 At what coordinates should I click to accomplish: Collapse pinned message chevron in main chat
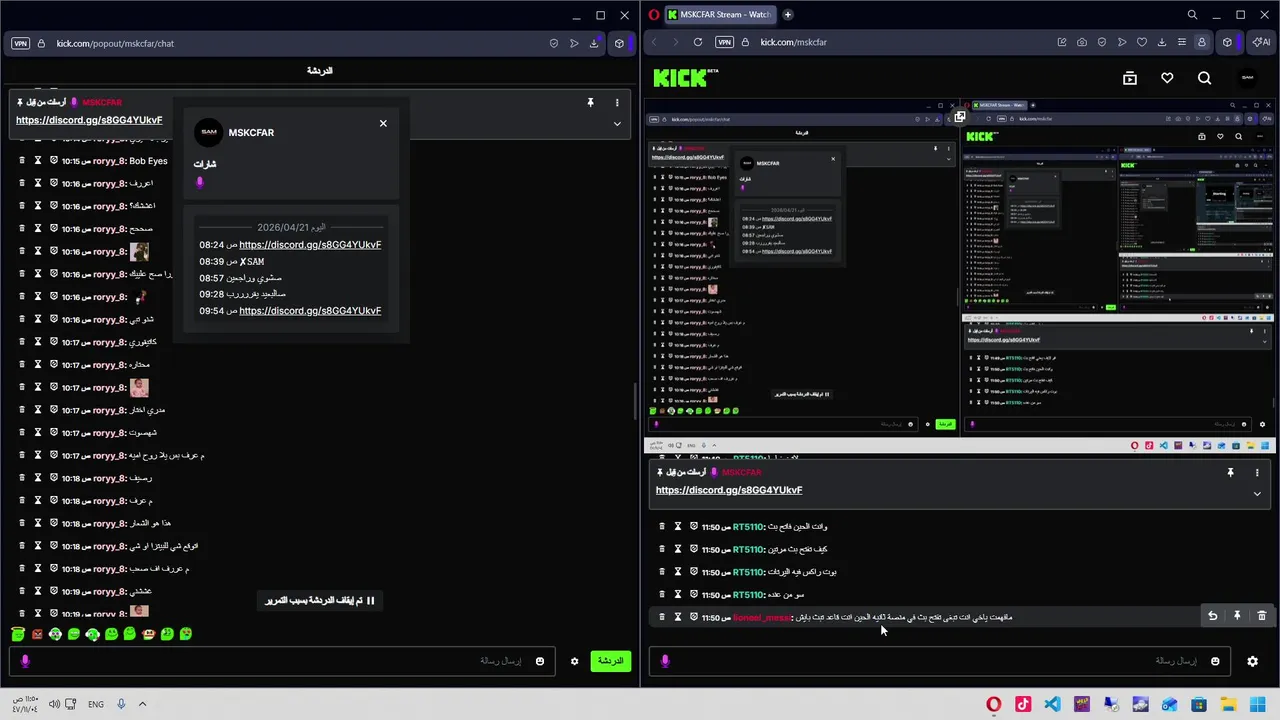(1257, 494)
